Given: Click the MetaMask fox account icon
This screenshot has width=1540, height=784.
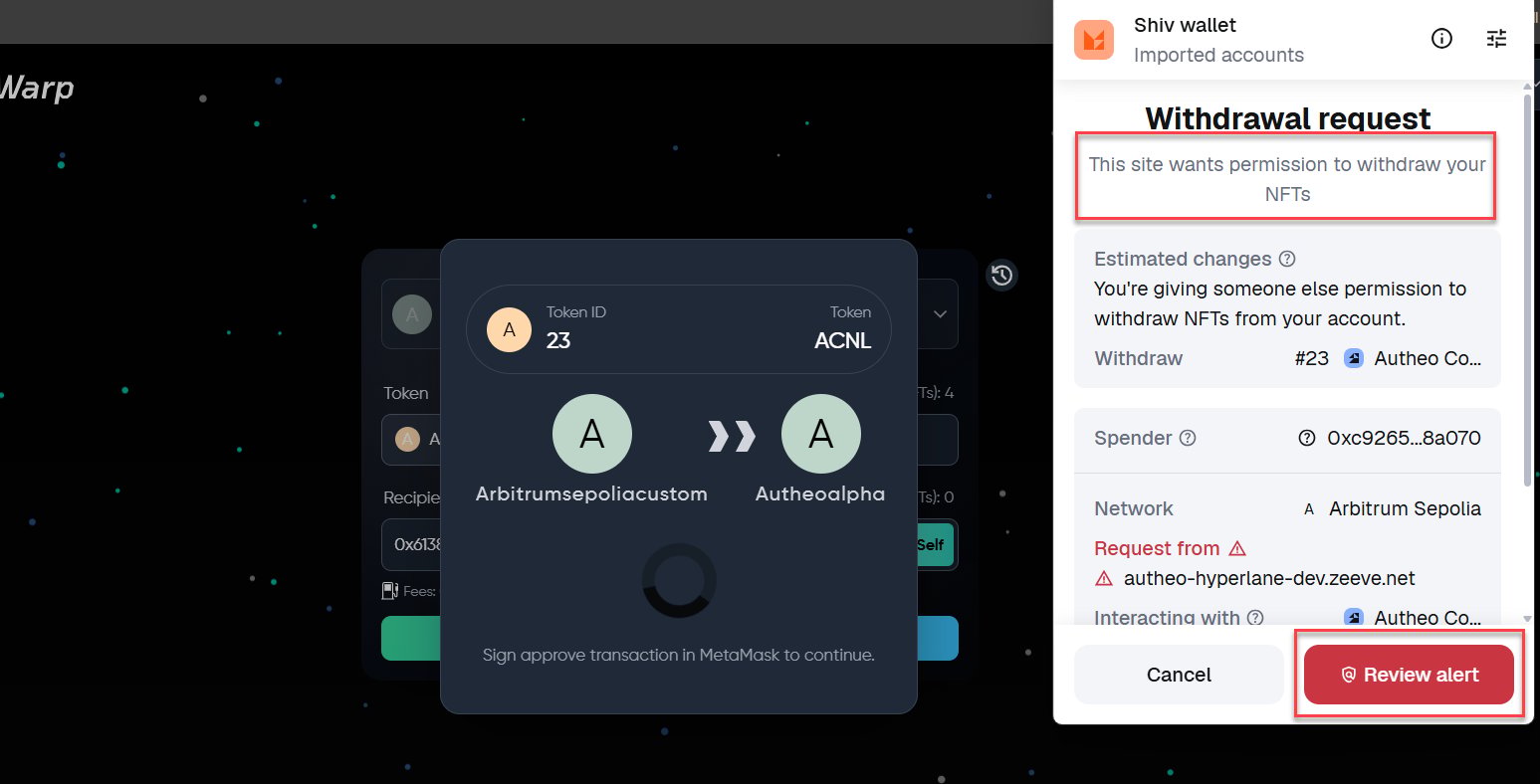Looking at the screenshot, I should [1094, 40].
